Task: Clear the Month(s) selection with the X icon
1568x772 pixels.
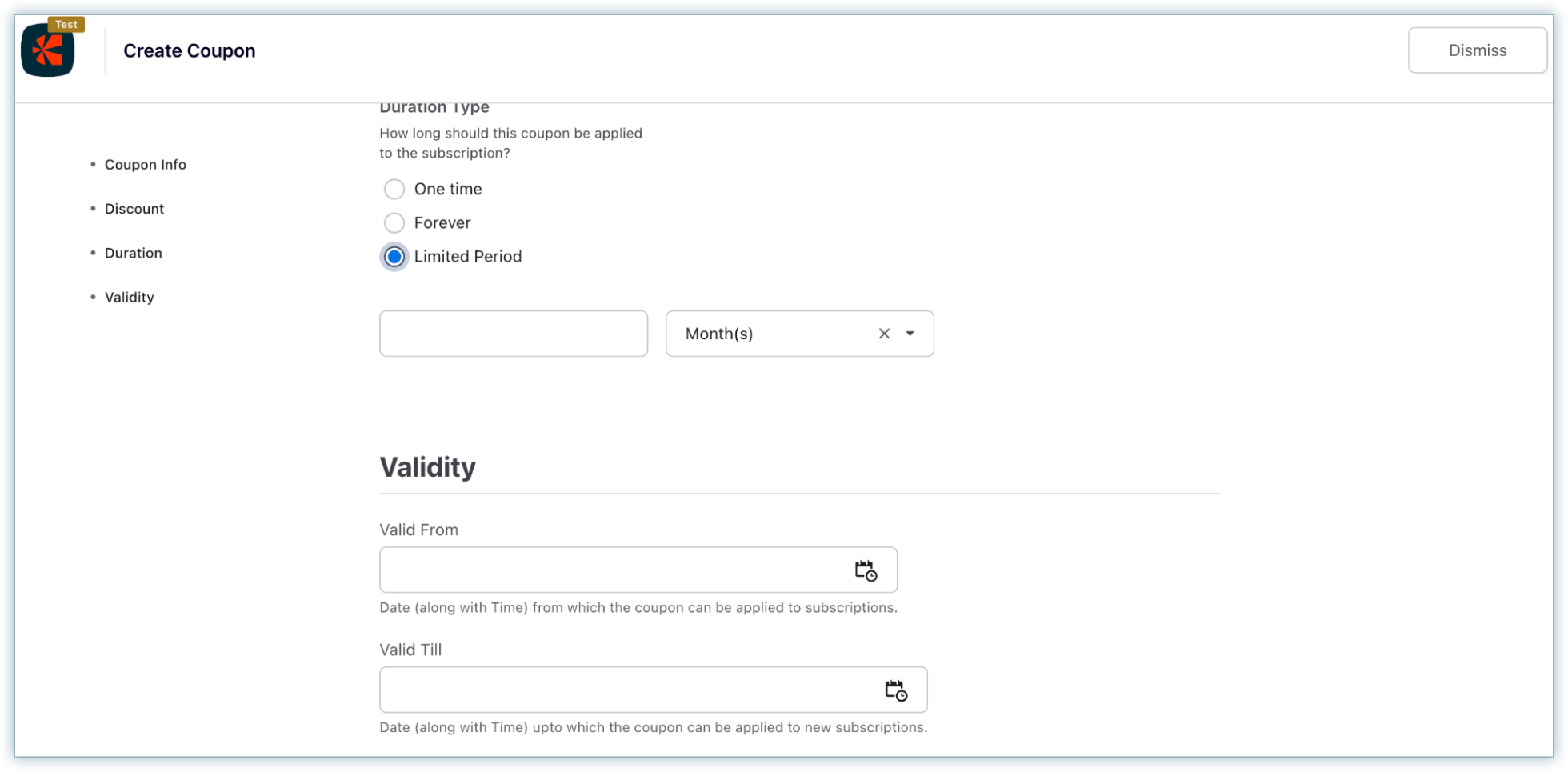Action: [884, 334]
